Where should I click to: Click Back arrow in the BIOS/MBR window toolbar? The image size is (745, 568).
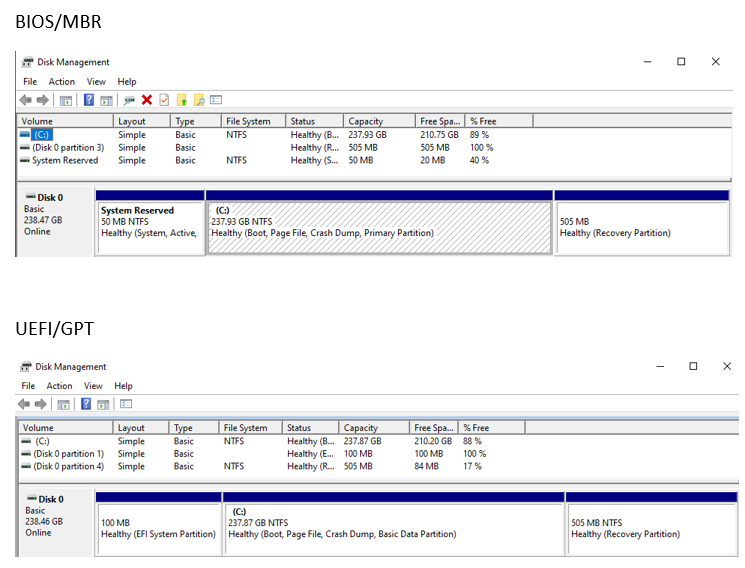click(26, 100)
